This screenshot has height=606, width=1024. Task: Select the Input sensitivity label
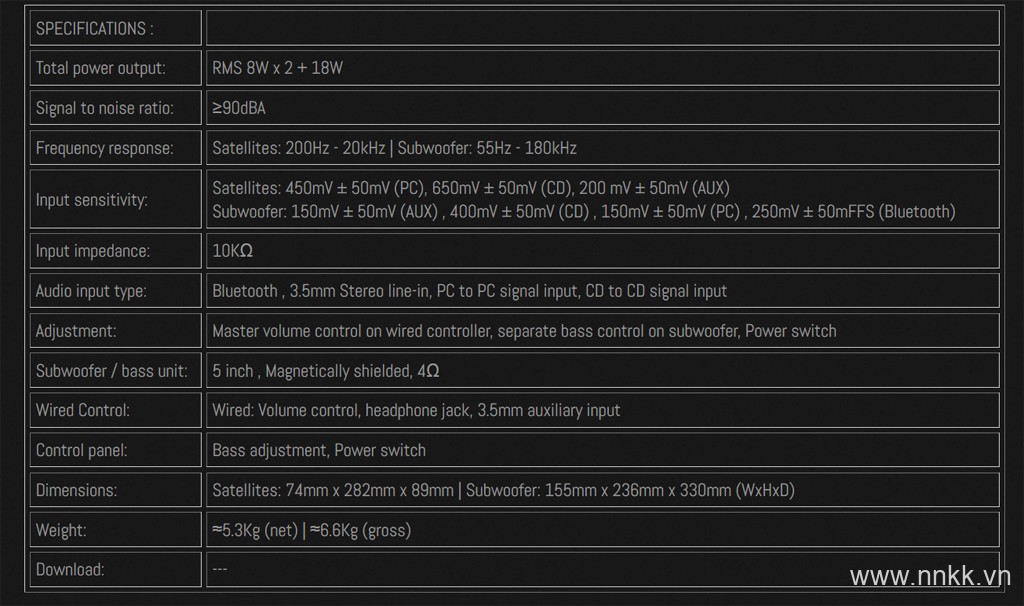tap(91, 200)
